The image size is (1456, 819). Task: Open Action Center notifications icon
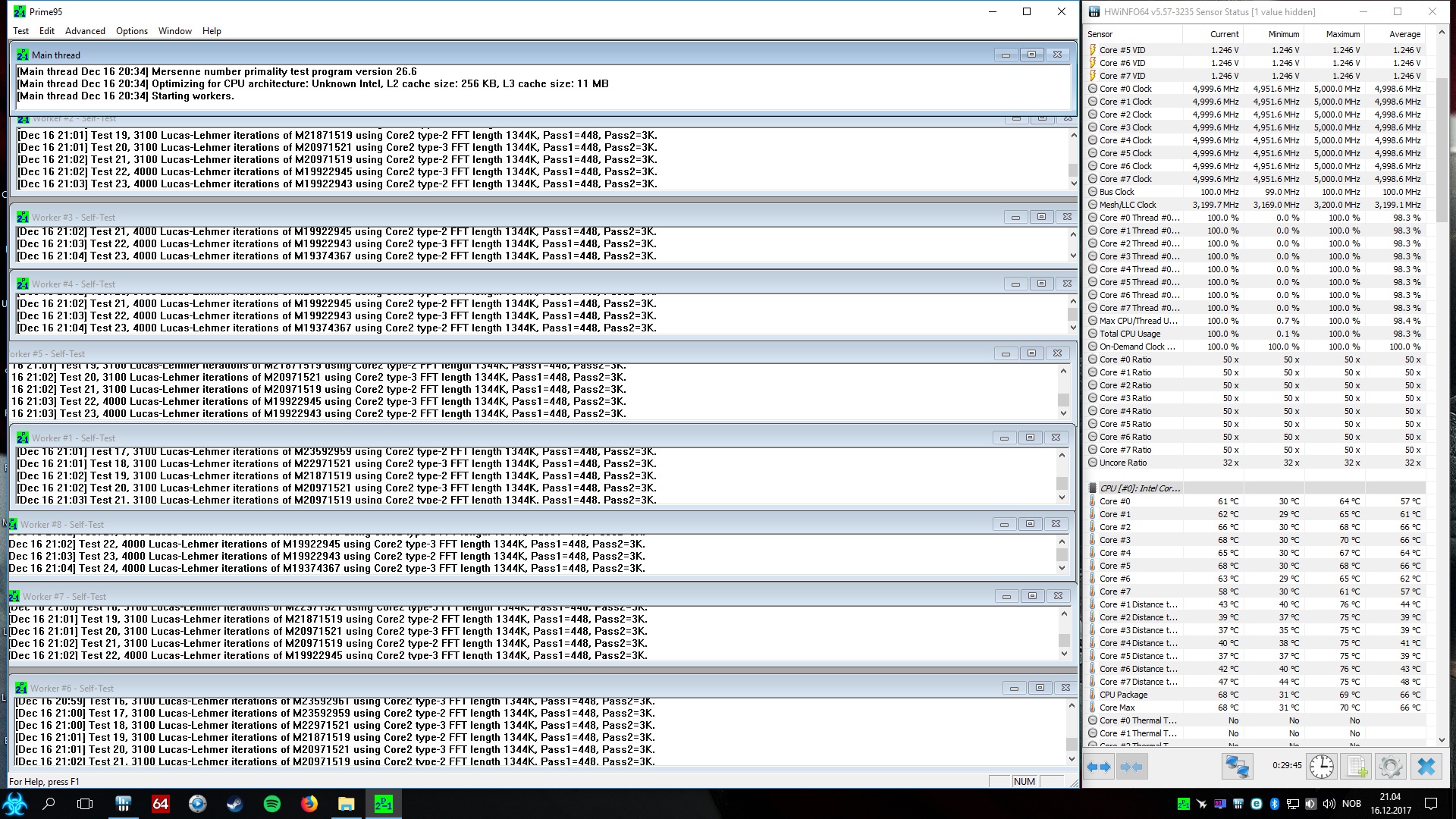[x=1431, y=804]
